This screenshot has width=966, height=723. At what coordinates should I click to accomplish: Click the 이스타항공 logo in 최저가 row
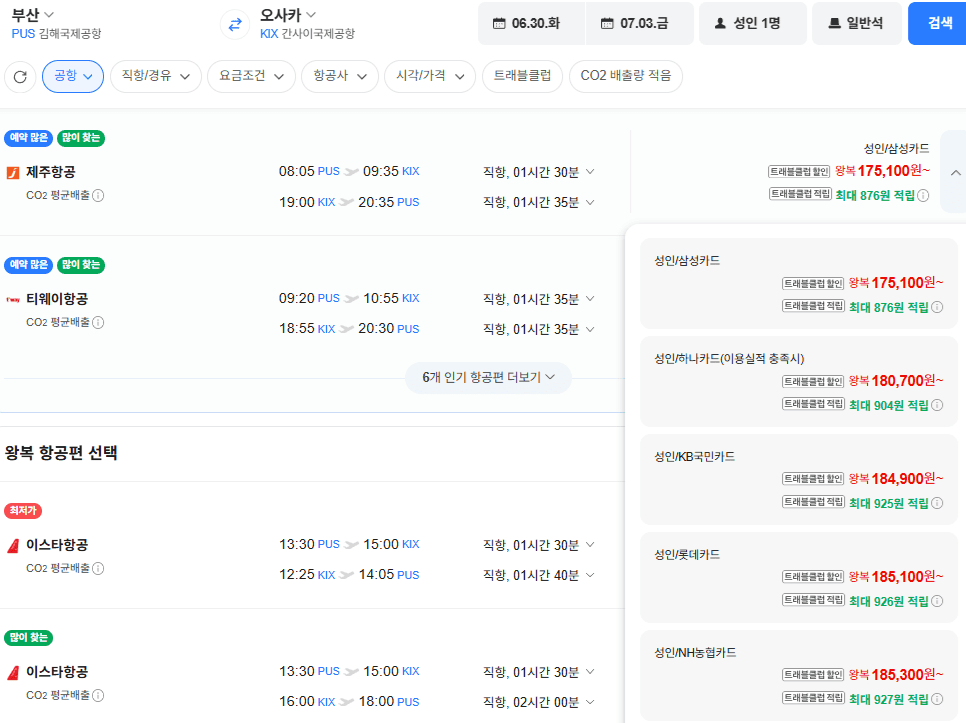click(13, 546)
